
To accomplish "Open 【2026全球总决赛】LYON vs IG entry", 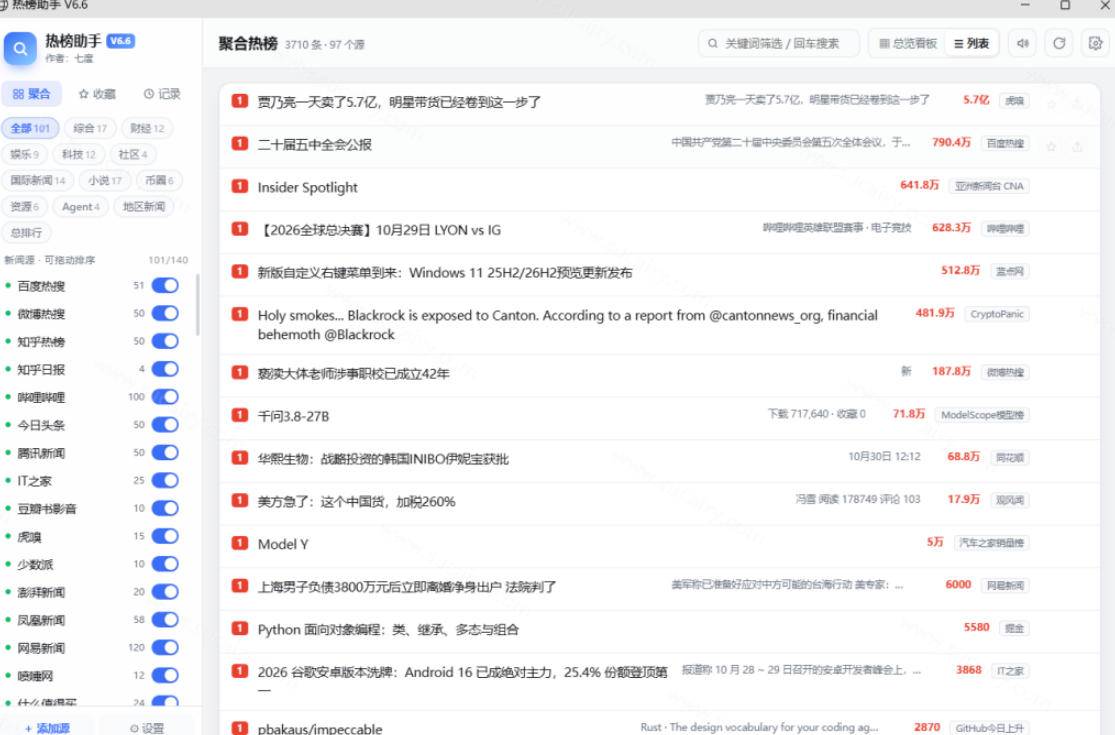I will (379, 230).
